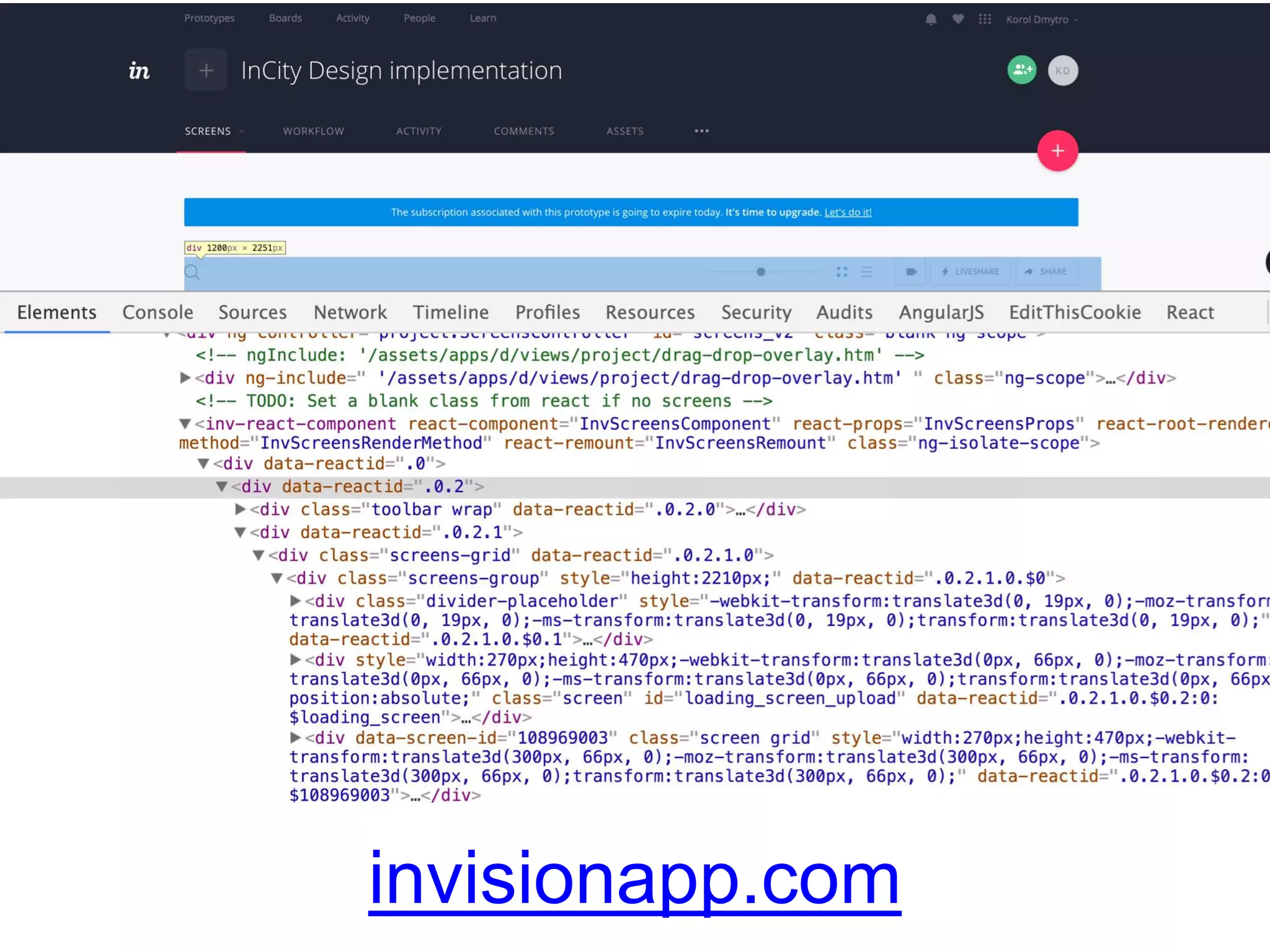Collapse the inv-react-component node

(185, 424)
